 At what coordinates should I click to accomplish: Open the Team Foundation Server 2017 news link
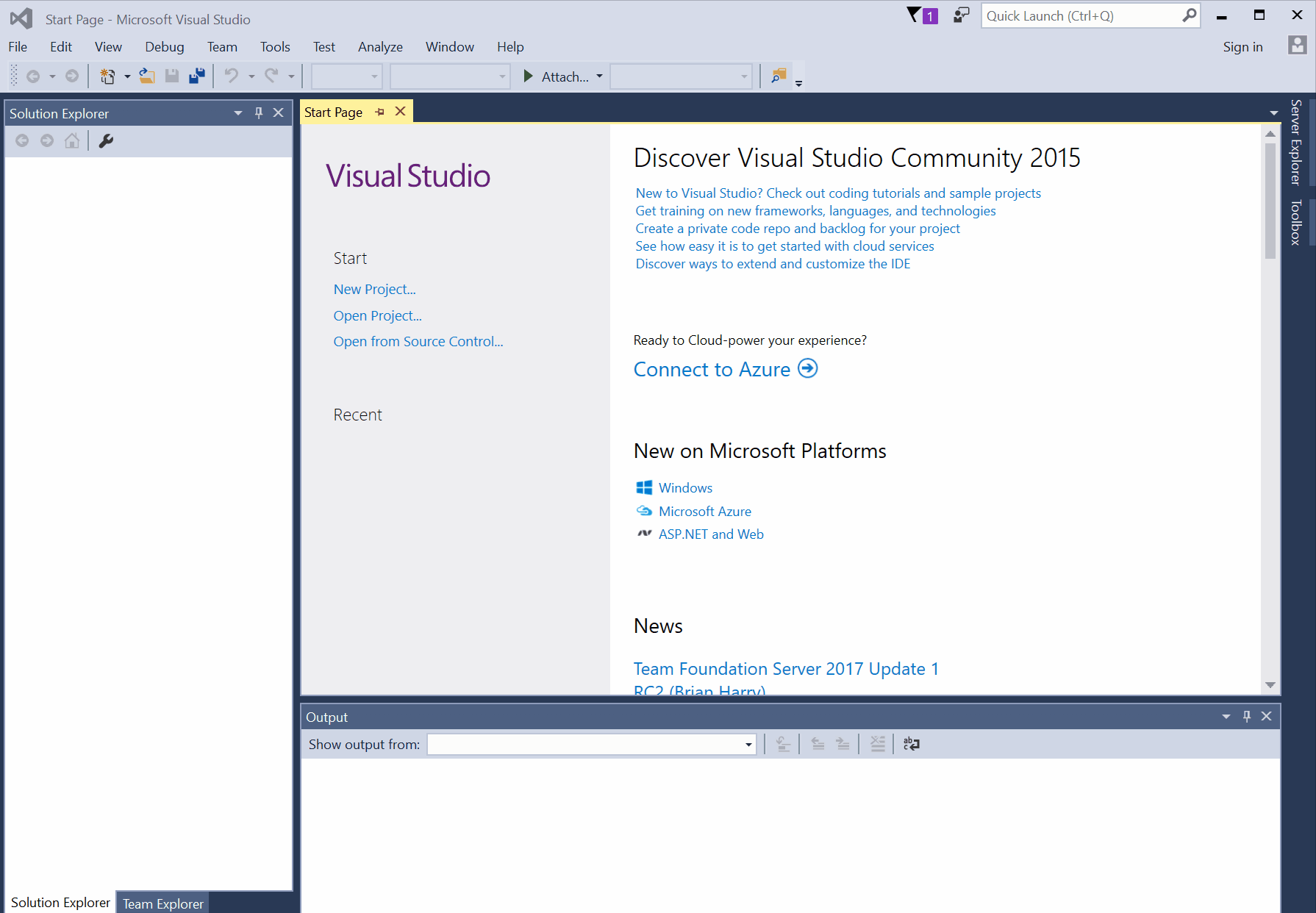(786, 678)
